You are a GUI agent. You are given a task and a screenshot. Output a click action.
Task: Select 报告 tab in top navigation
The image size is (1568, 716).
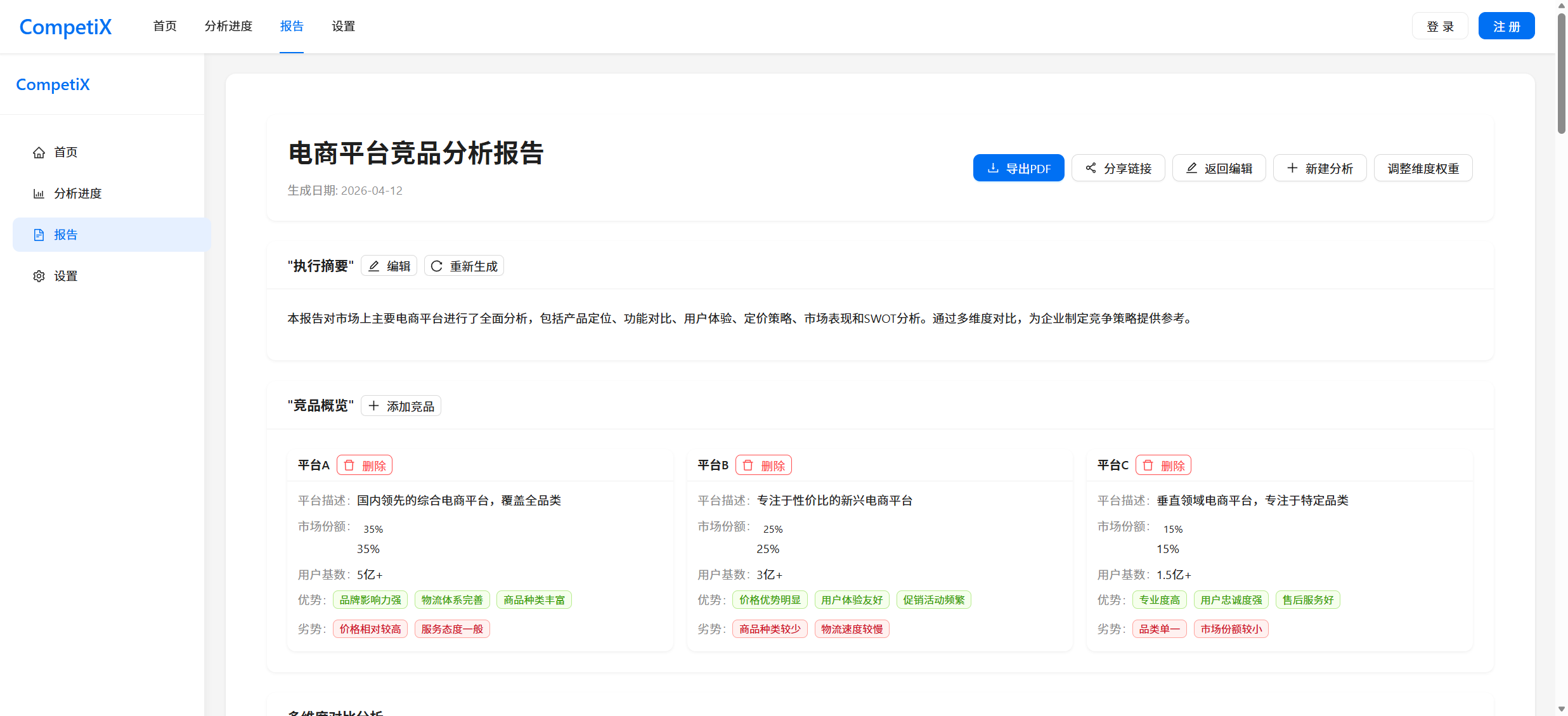[x=292, y=26]
